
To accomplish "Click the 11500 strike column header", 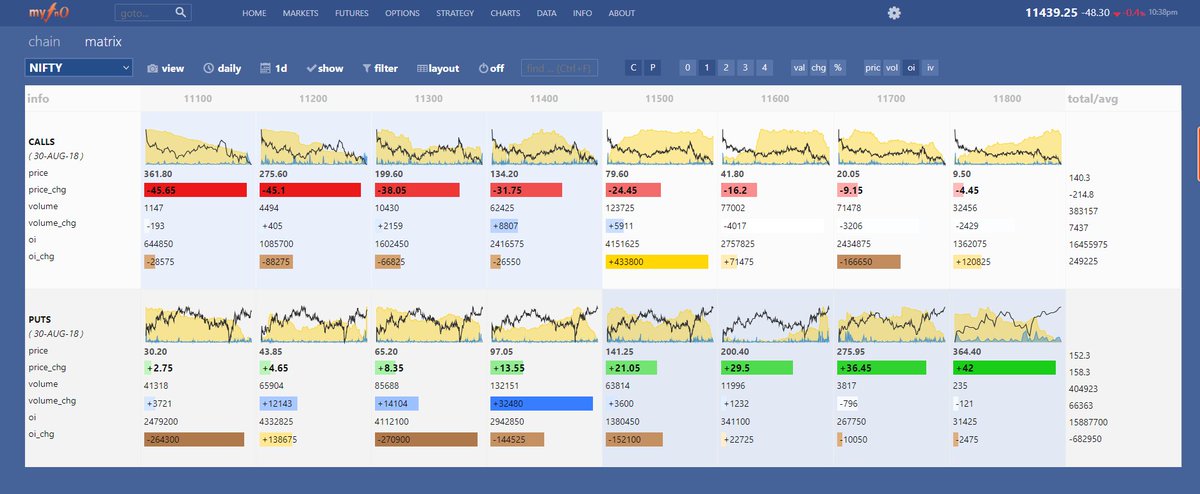I will 659,99.
